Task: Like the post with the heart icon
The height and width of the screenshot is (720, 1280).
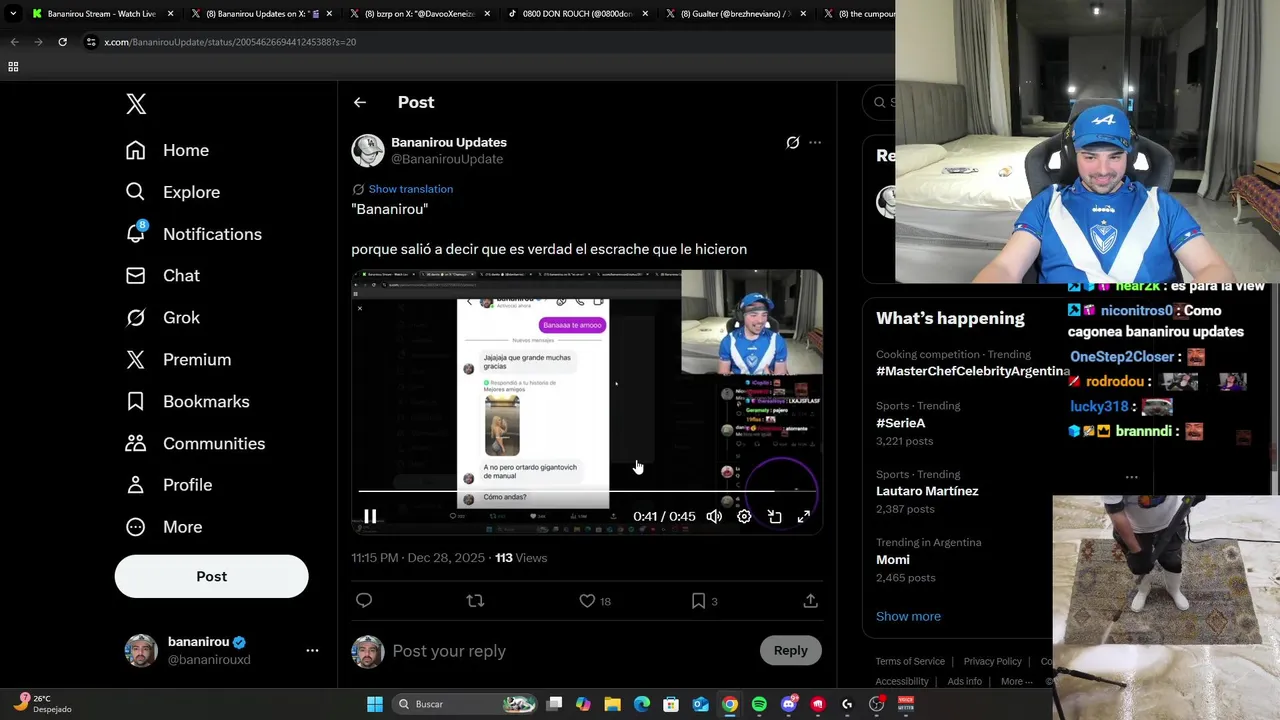Action: [587, 600]
